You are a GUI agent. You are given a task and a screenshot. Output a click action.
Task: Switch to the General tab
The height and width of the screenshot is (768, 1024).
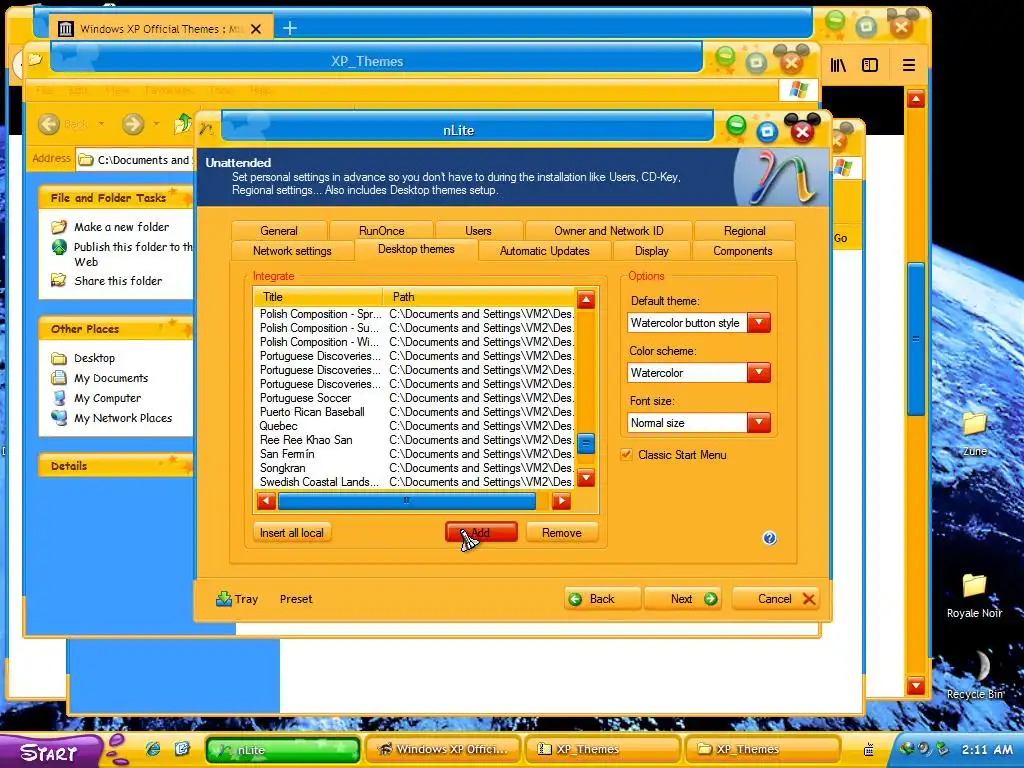279,231
